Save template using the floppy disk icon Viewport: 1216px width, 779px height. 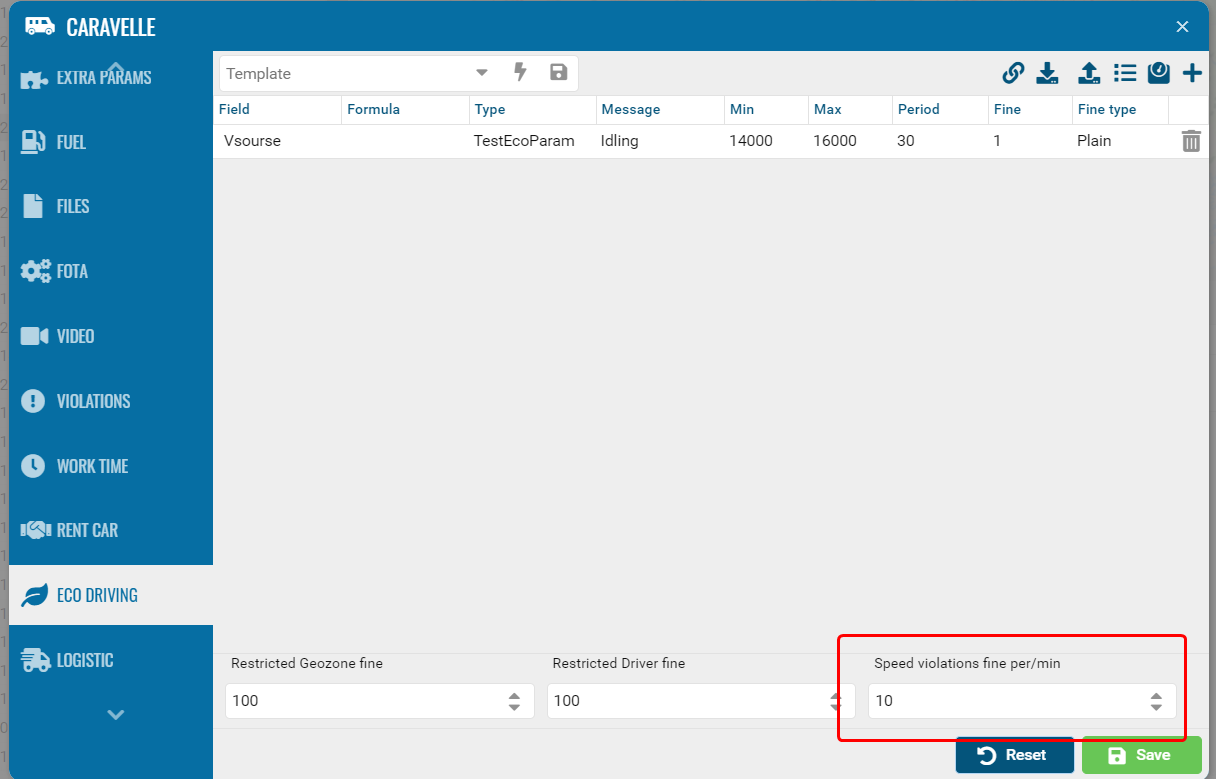[558, 72]
